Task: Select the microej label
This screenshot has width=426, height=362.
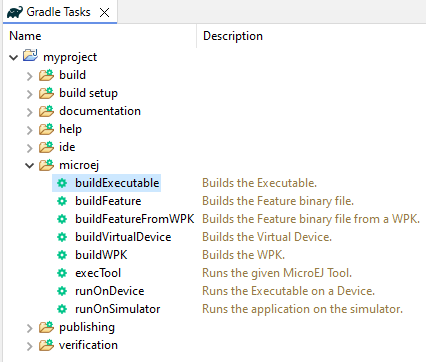Action: tap(79, 165)
